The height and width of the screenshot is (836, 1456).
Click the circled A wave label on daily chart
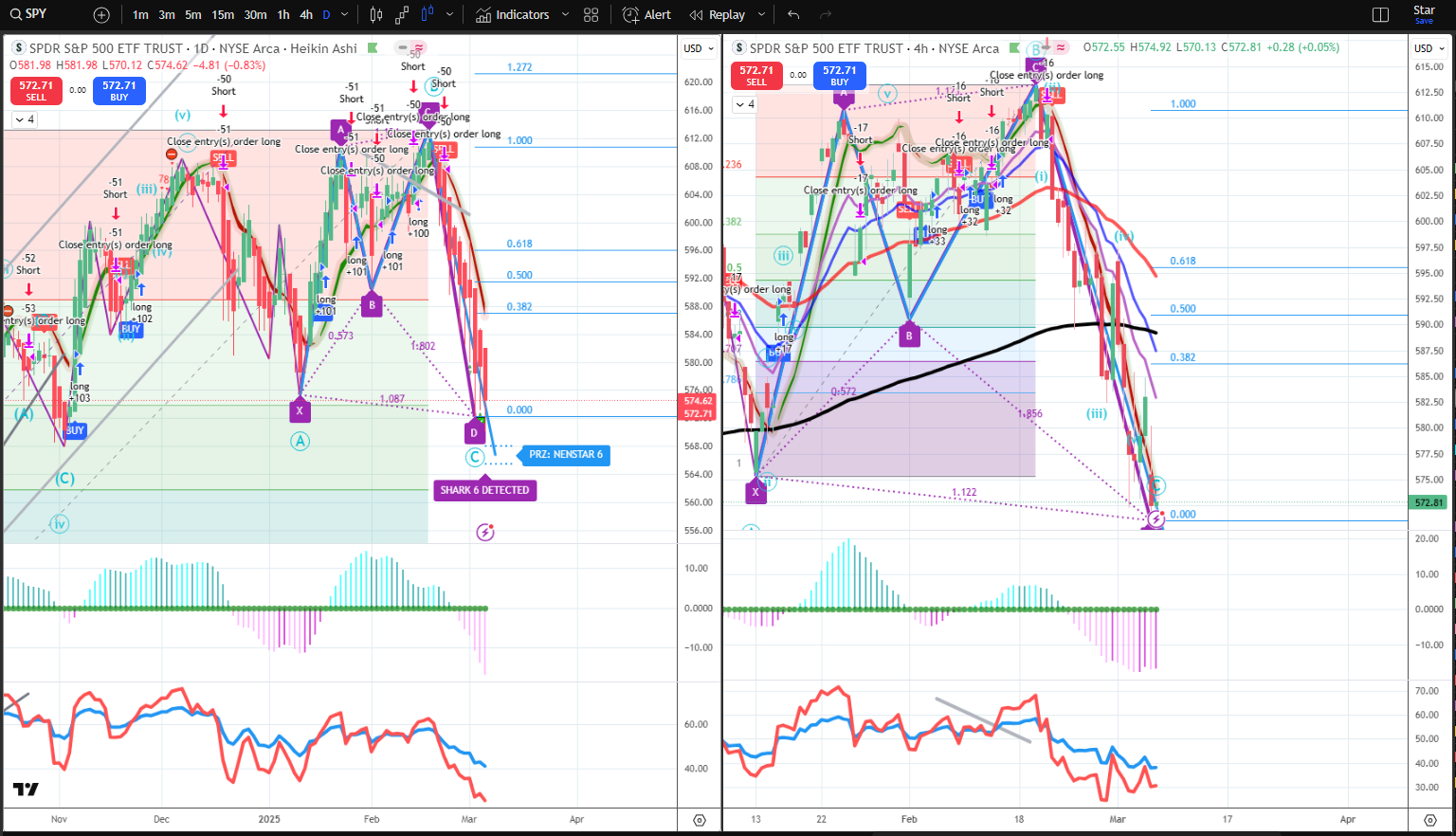(x=300, y=441)
